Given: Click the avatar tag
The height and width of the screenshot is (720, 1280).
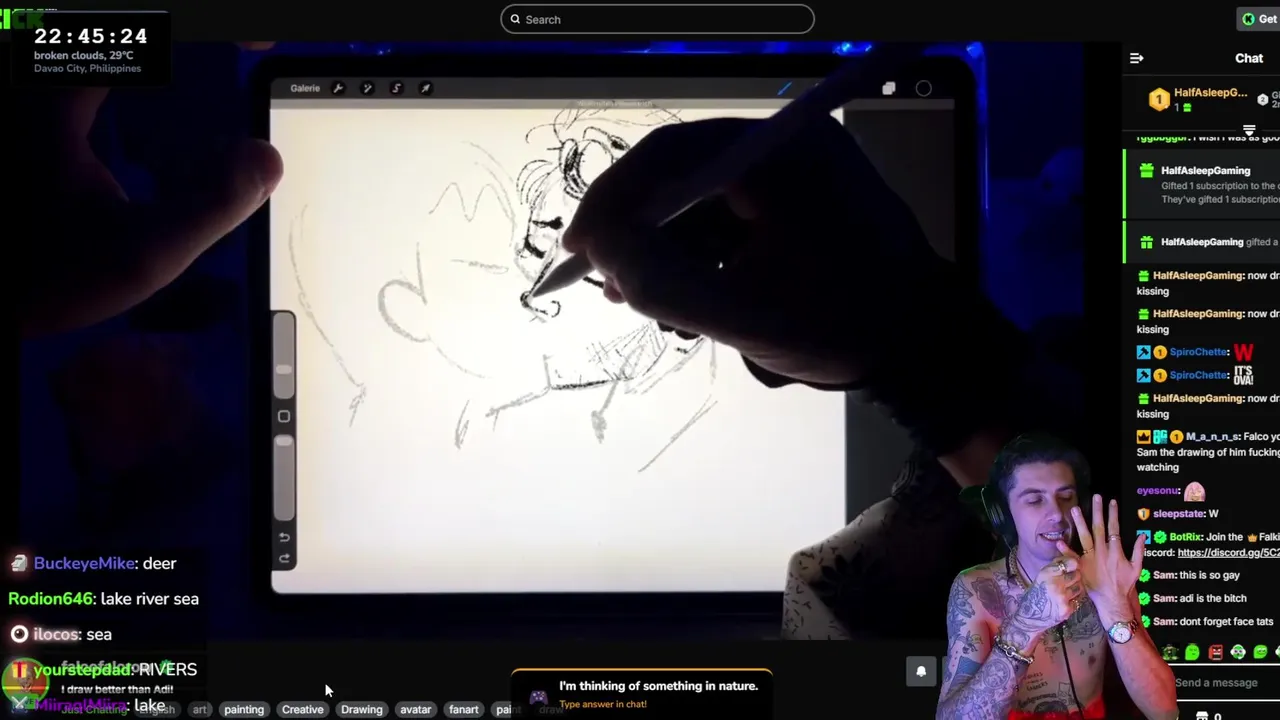Looking at the screenshot, I should coord(415,710).
